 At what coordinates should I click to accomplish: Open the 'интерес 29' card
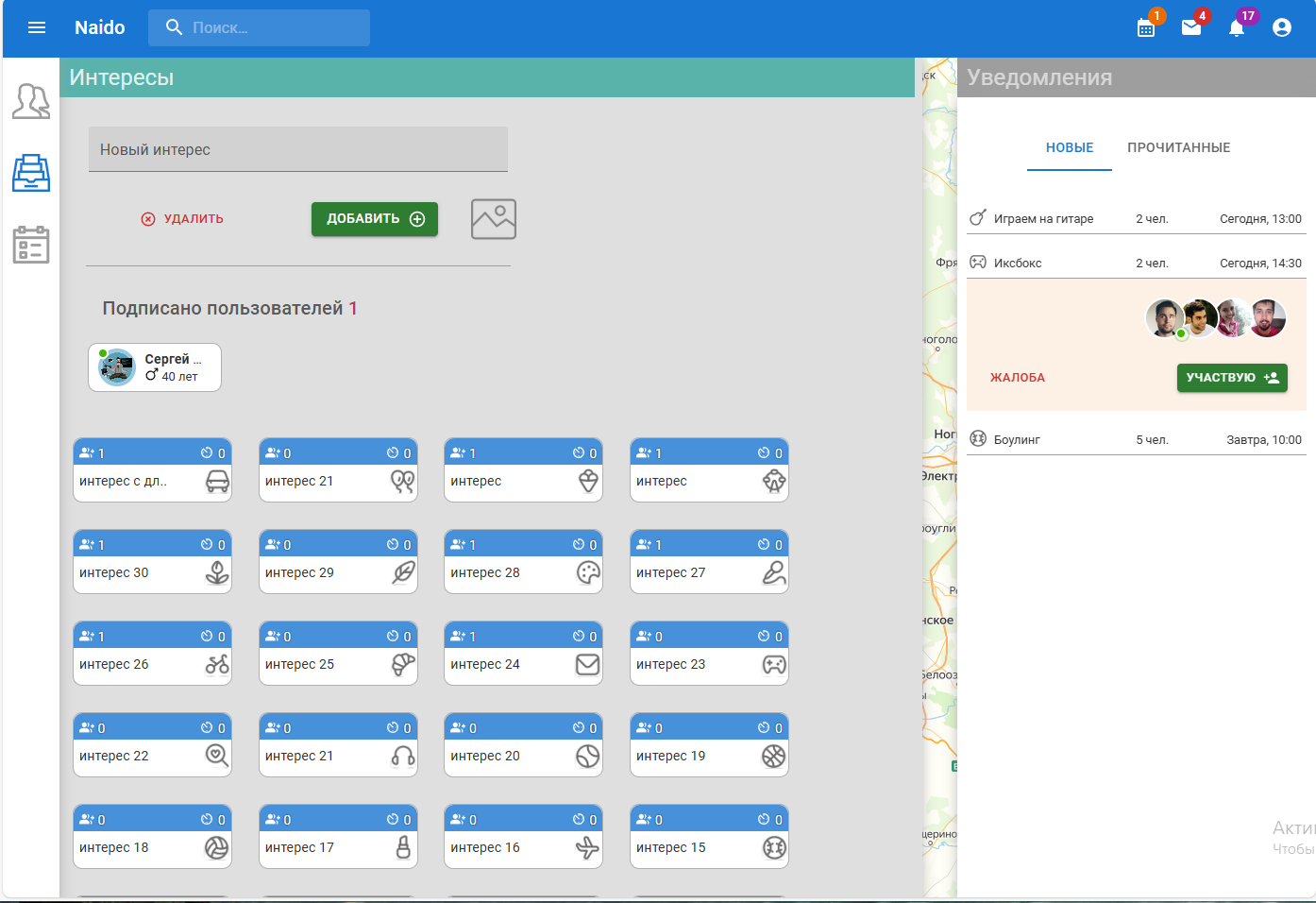click(x=338, y=562)
